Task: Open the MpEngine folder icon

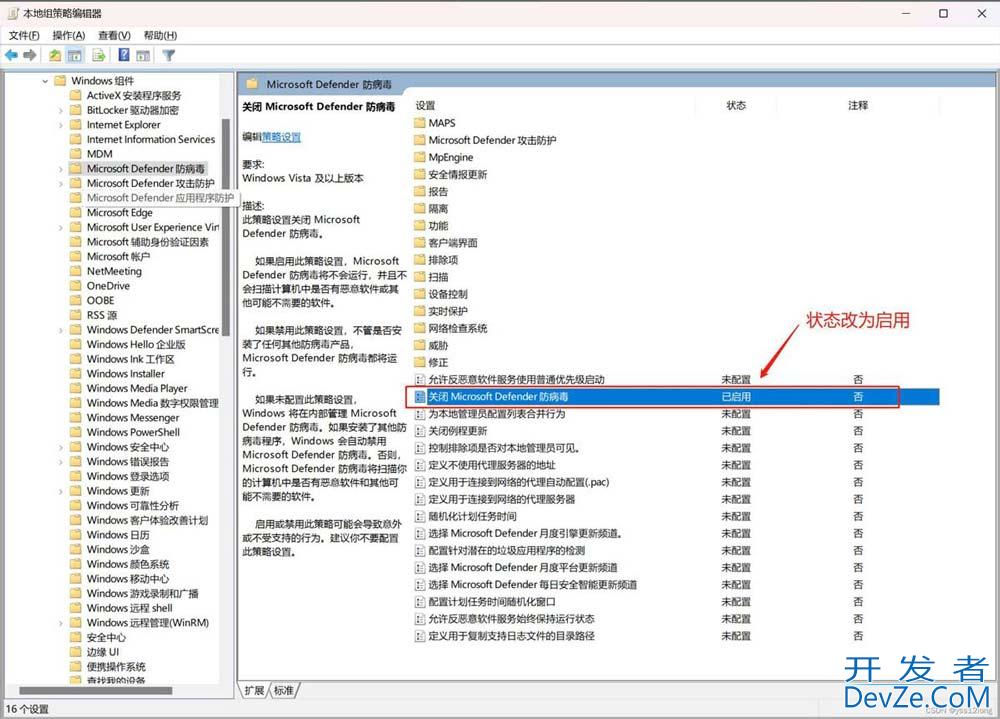Action: coord(420,158)
